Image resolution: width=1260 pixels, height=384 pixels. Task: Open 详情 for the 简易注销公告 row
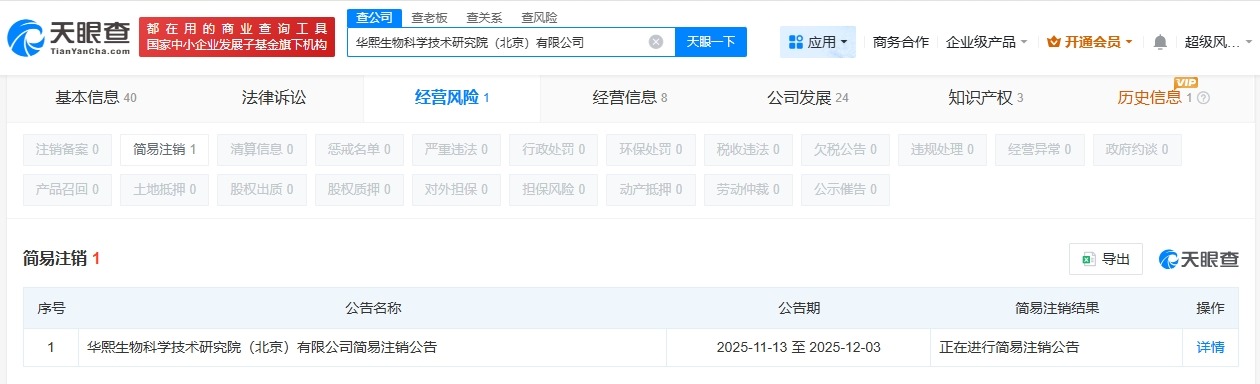pos(1210,348)
